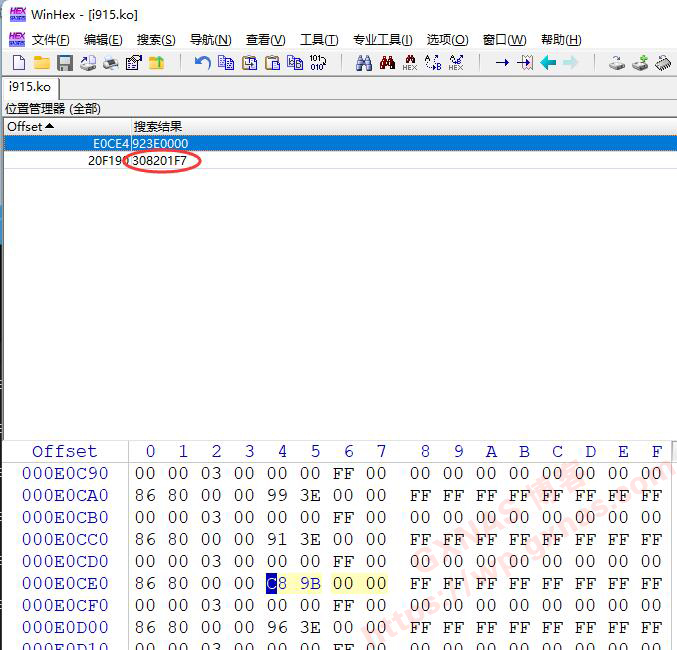
Task: Save file with floppy disk icon
Action: (x=64, y=63)
